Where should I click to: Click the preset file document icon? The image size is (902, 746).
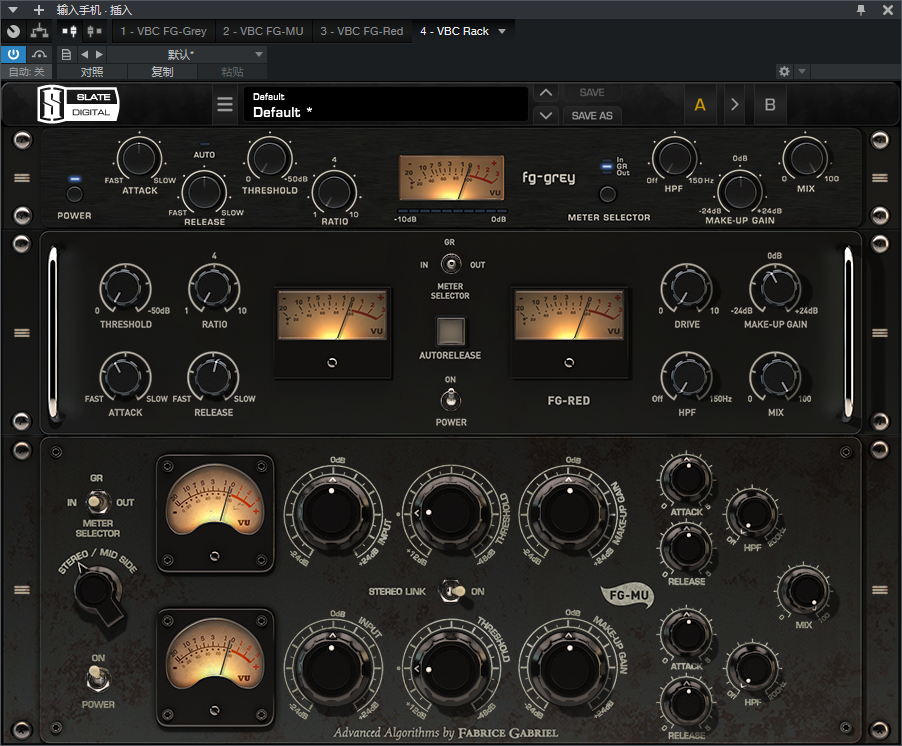pos(66,55)
